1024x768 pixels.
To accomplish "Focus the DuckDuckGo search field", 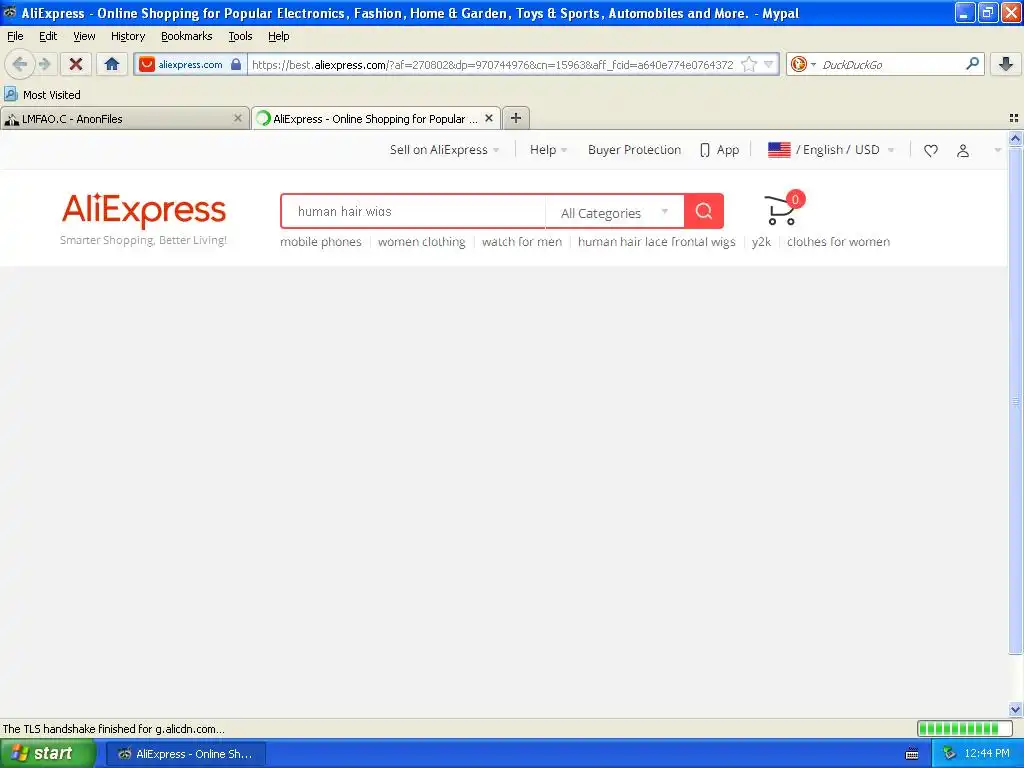I will (x=889, y=65).
